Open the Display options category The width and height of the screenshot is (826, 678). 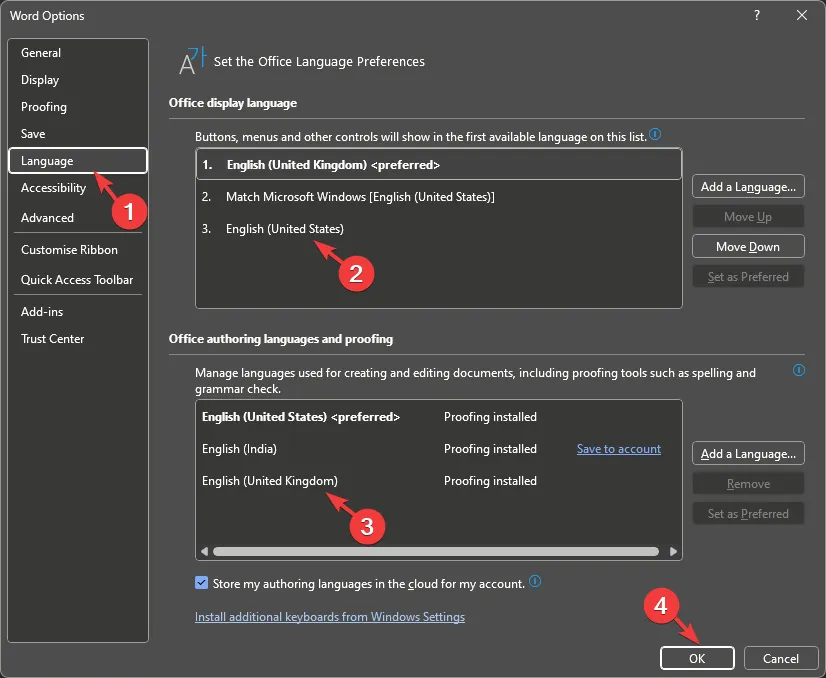(77, 80)
